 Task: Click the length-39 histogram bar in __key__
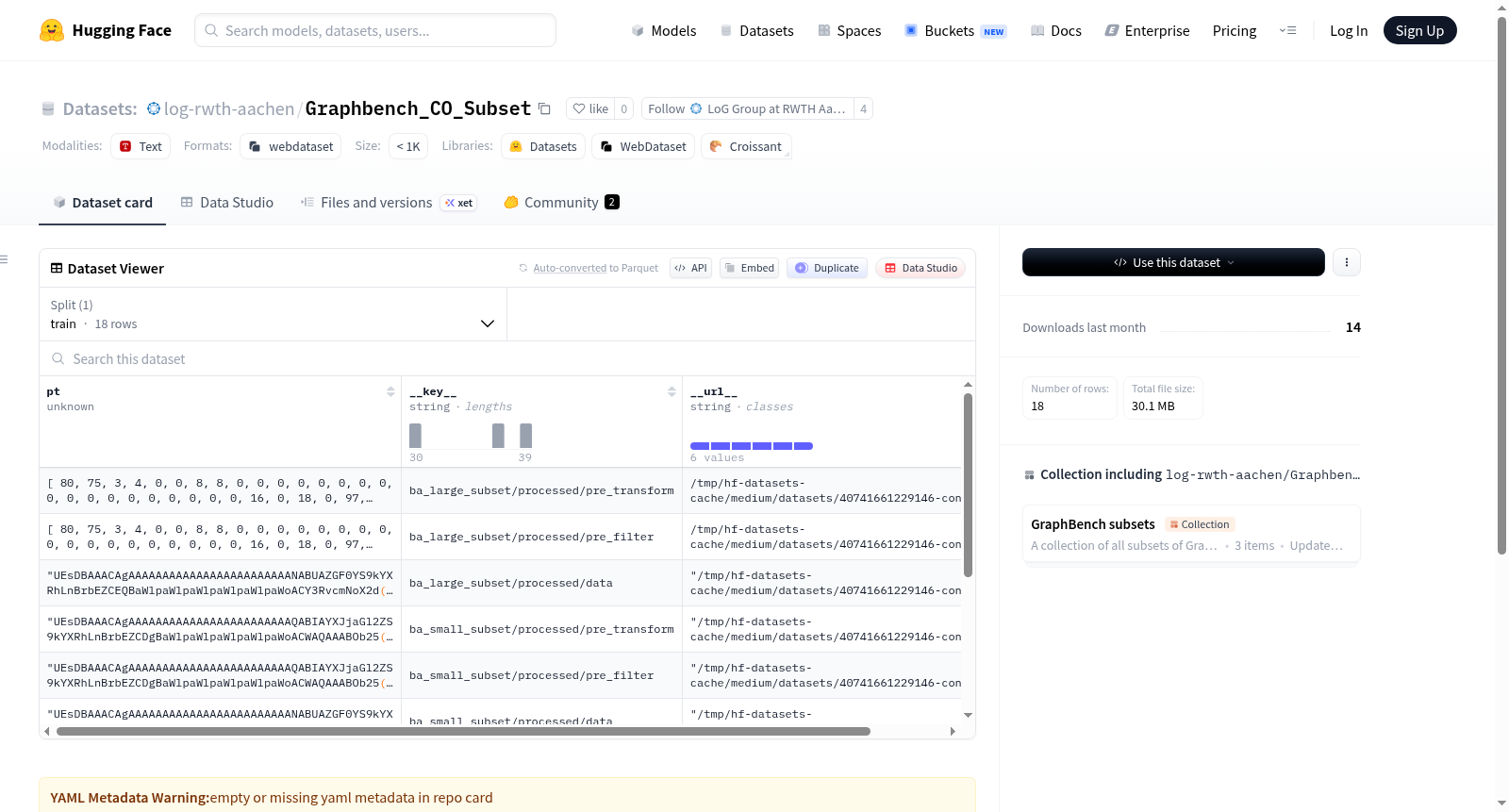(525, 436)
